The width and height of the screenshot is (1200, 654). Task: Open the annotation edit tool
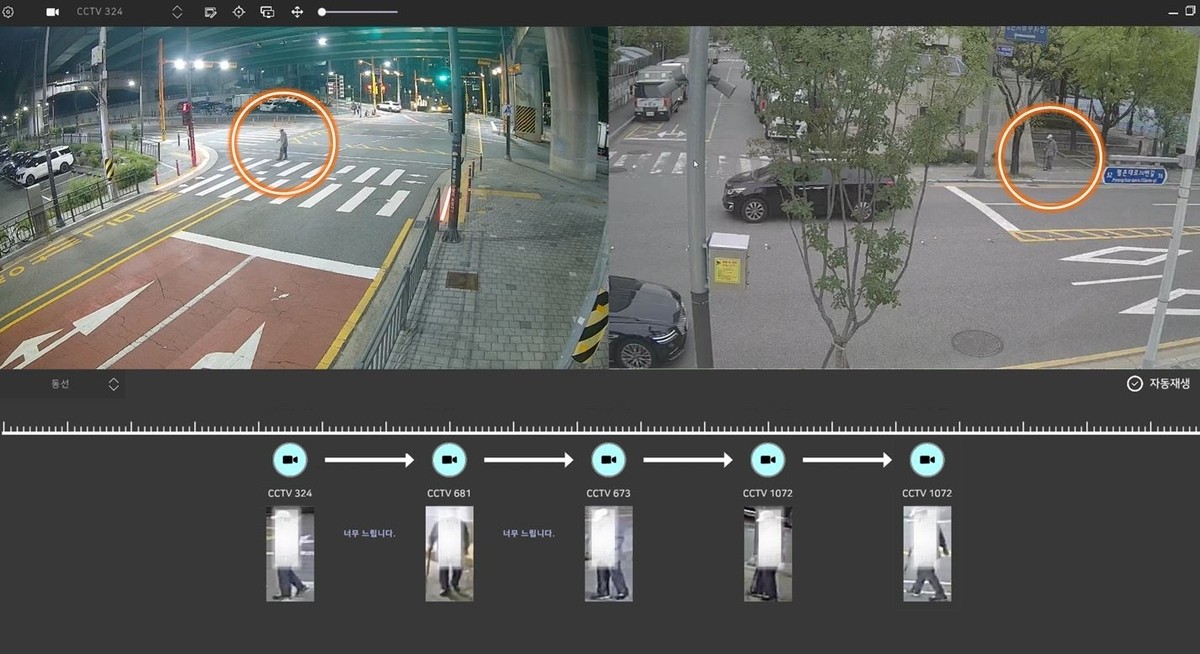pyautogui.click(x=211, y=12)
